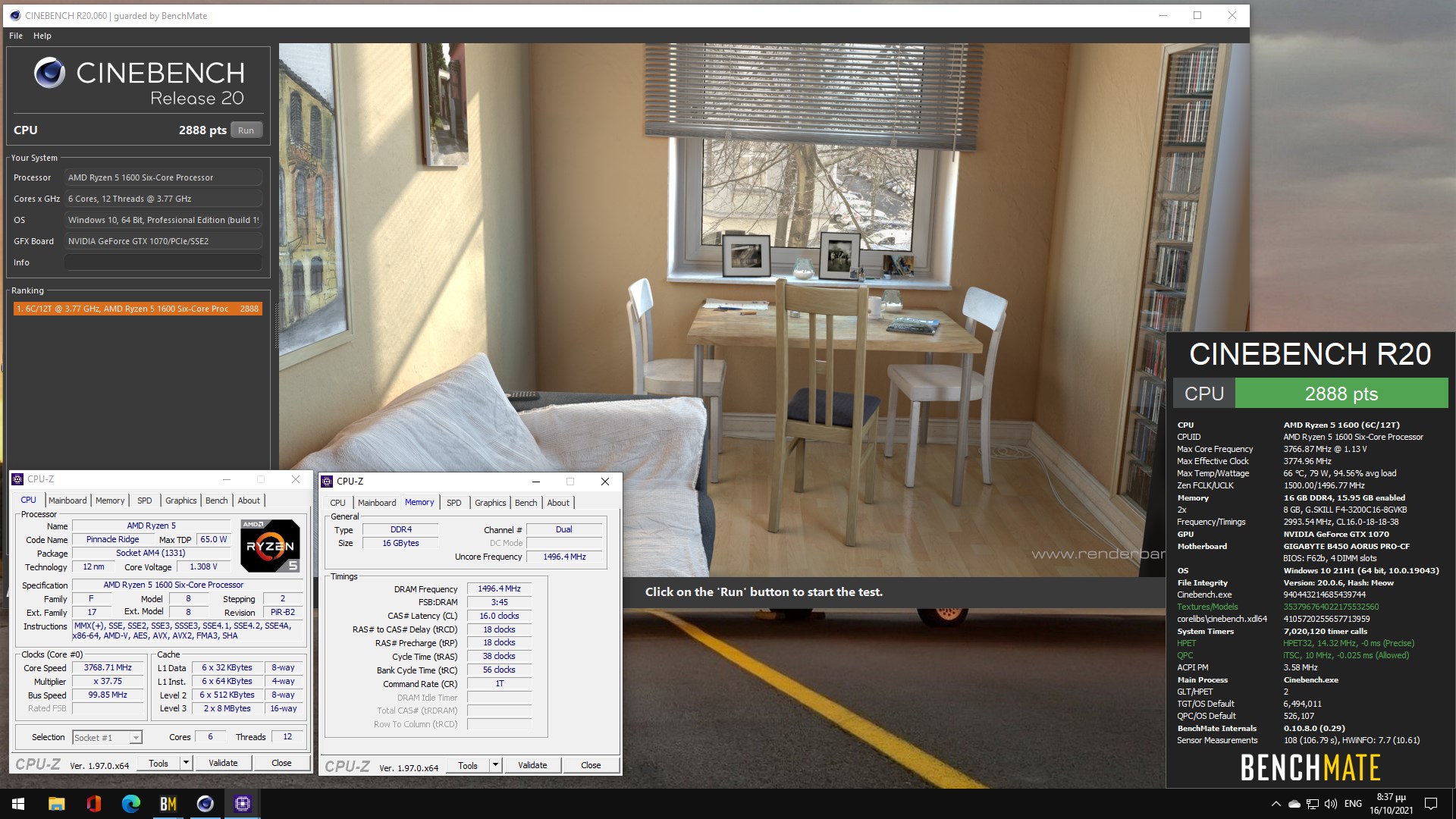Click ENG language indicator
1456x819 pixels.
(1353, 804)
